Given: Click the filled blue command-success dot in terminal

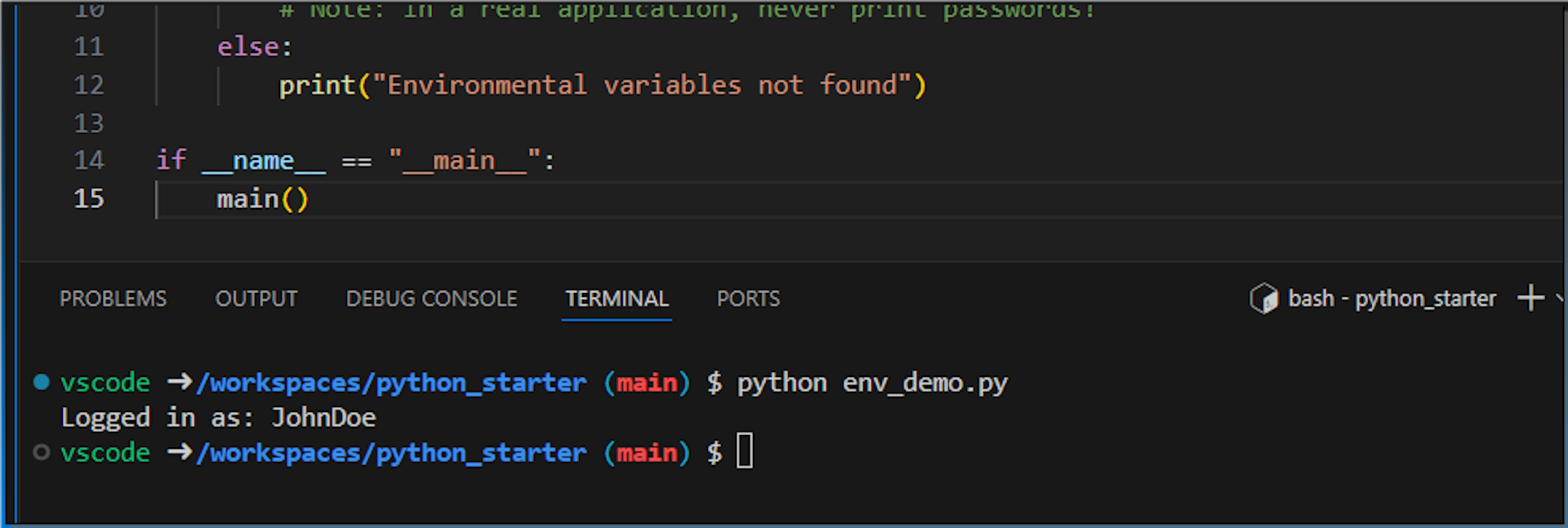Looking at the screenshot, I should [x=42, y=382].
